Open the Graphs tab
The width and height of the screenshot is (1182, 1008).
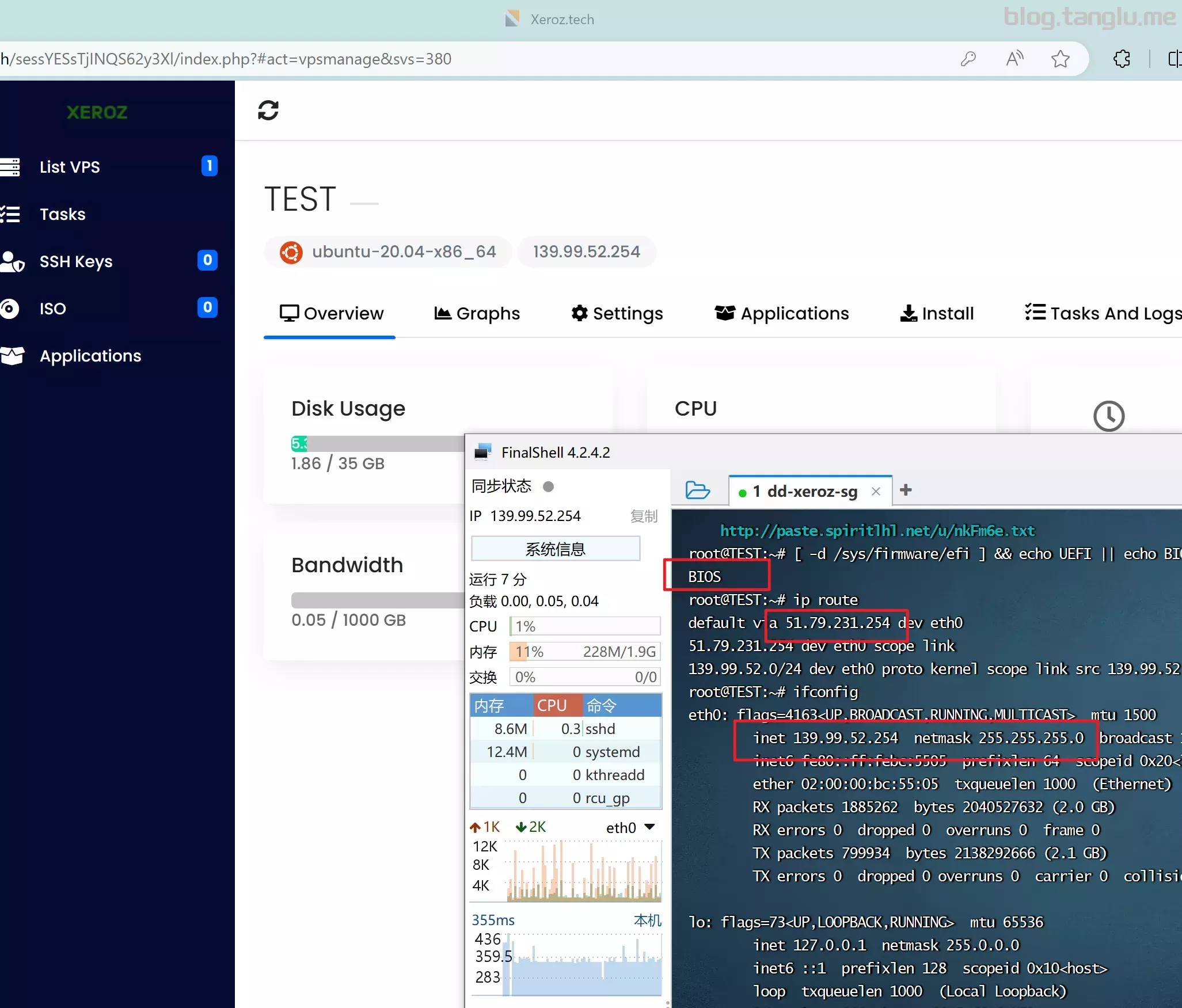477,313
